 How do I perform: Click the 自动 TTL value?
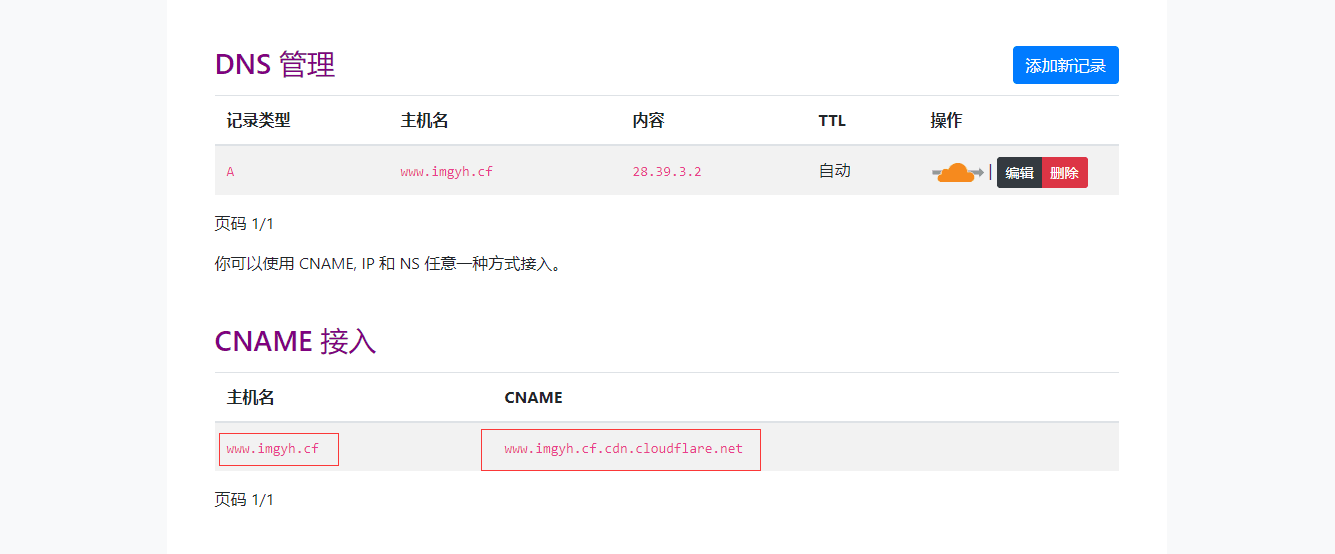click(x=834, y=170)
